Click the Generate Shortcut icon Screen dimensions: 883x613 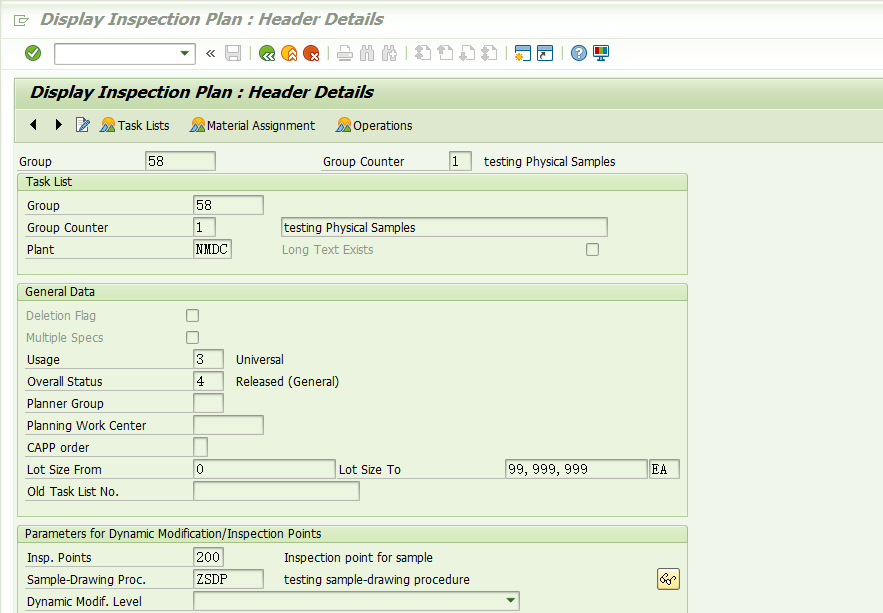point(545,53)
